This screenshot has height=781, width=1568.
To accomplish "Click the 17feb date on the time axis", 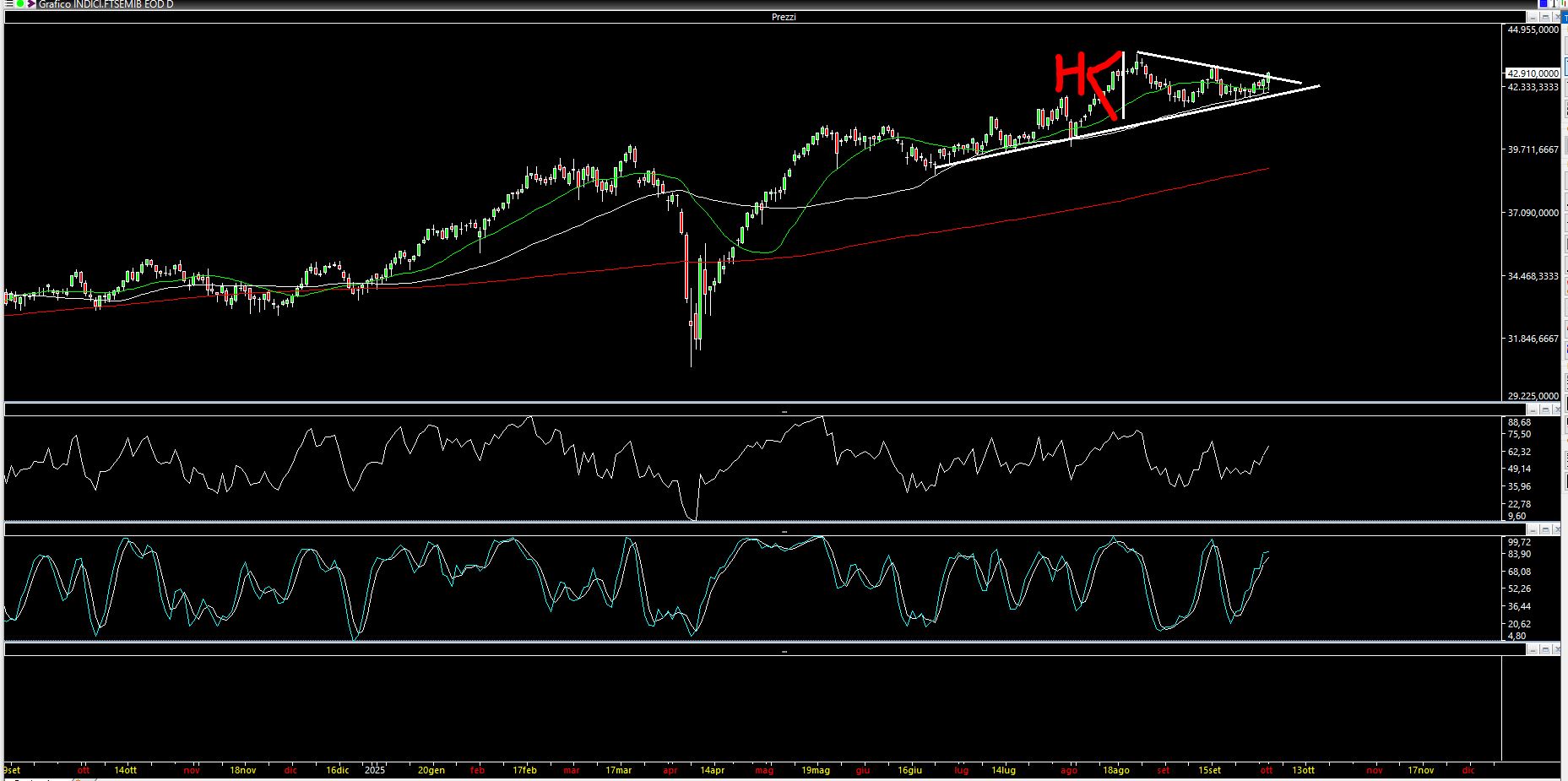I will coord(525,770).
